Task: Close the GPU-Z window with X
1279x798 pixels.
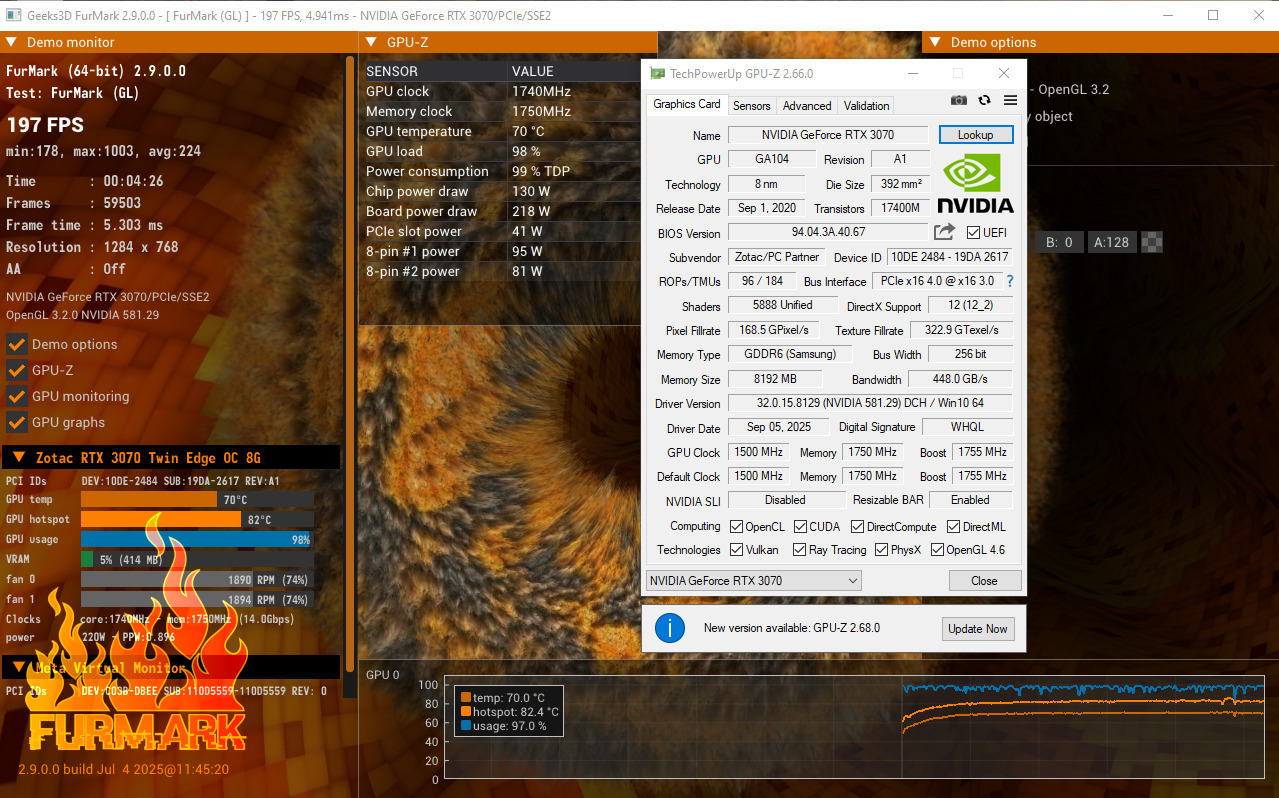Action: [1004, 73]
